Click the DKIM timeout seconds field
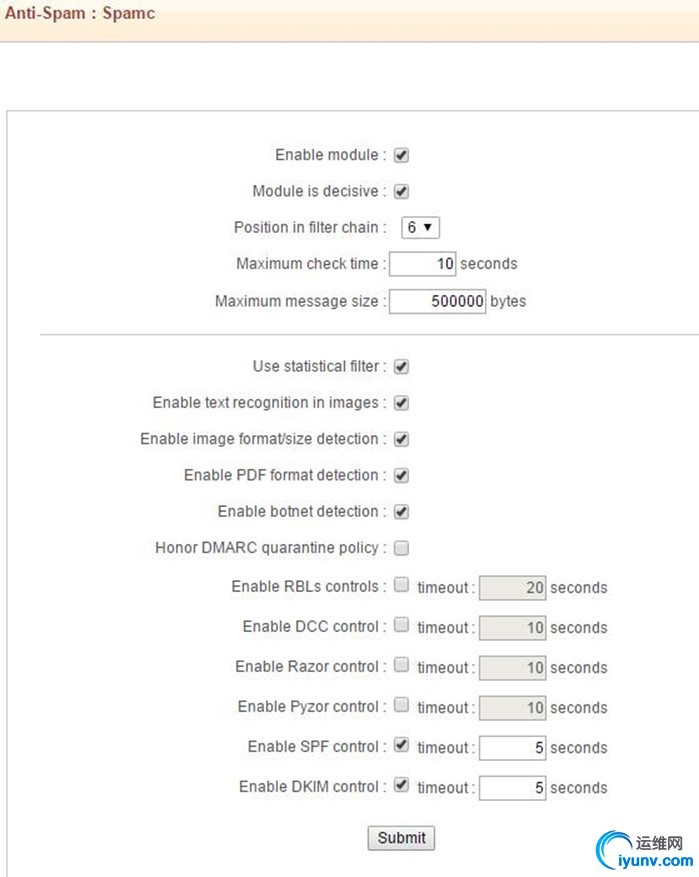The image size is (699, 877). 512,788
